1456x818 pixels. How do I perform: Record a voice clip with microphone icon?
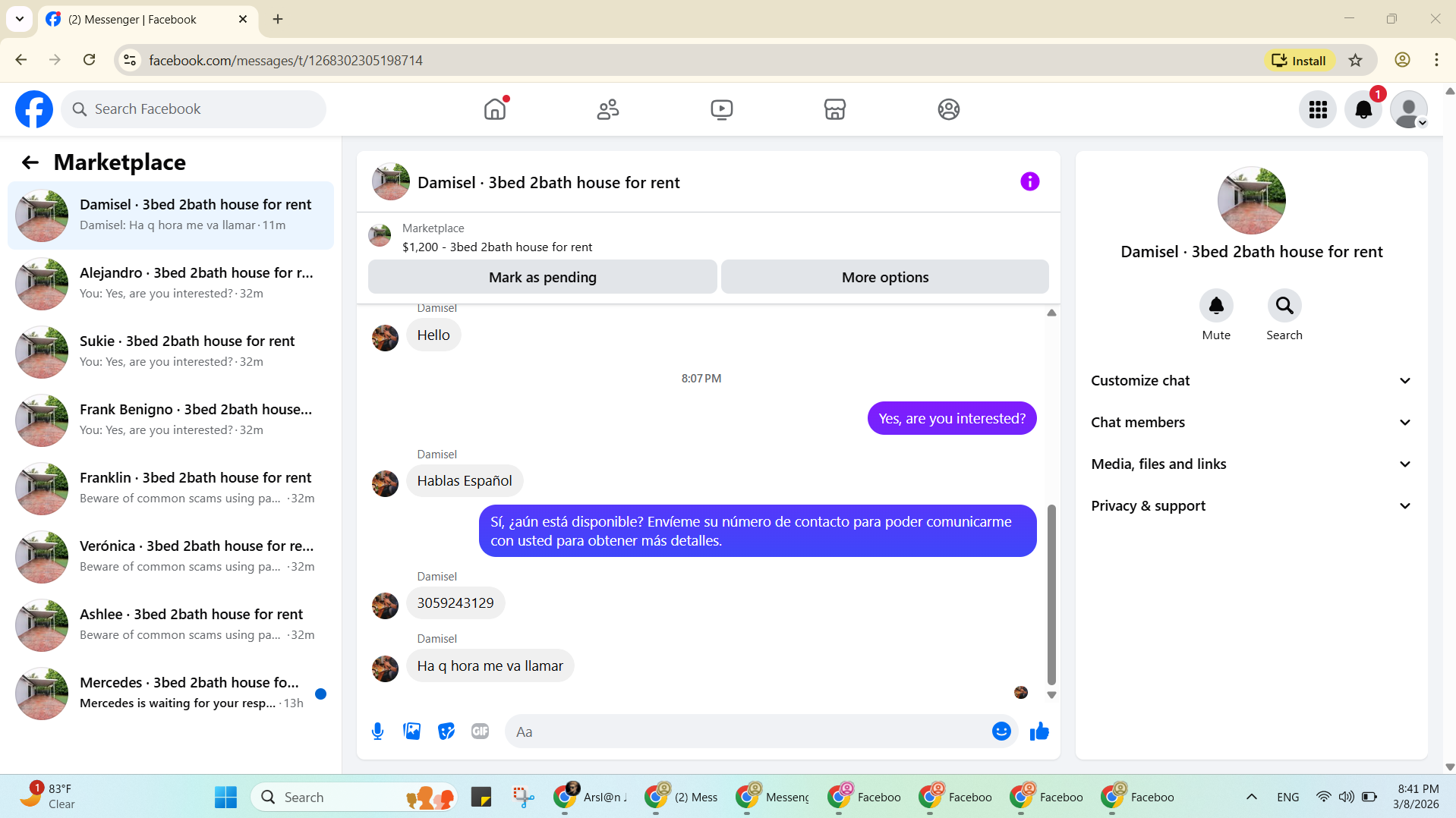(377, 731)
